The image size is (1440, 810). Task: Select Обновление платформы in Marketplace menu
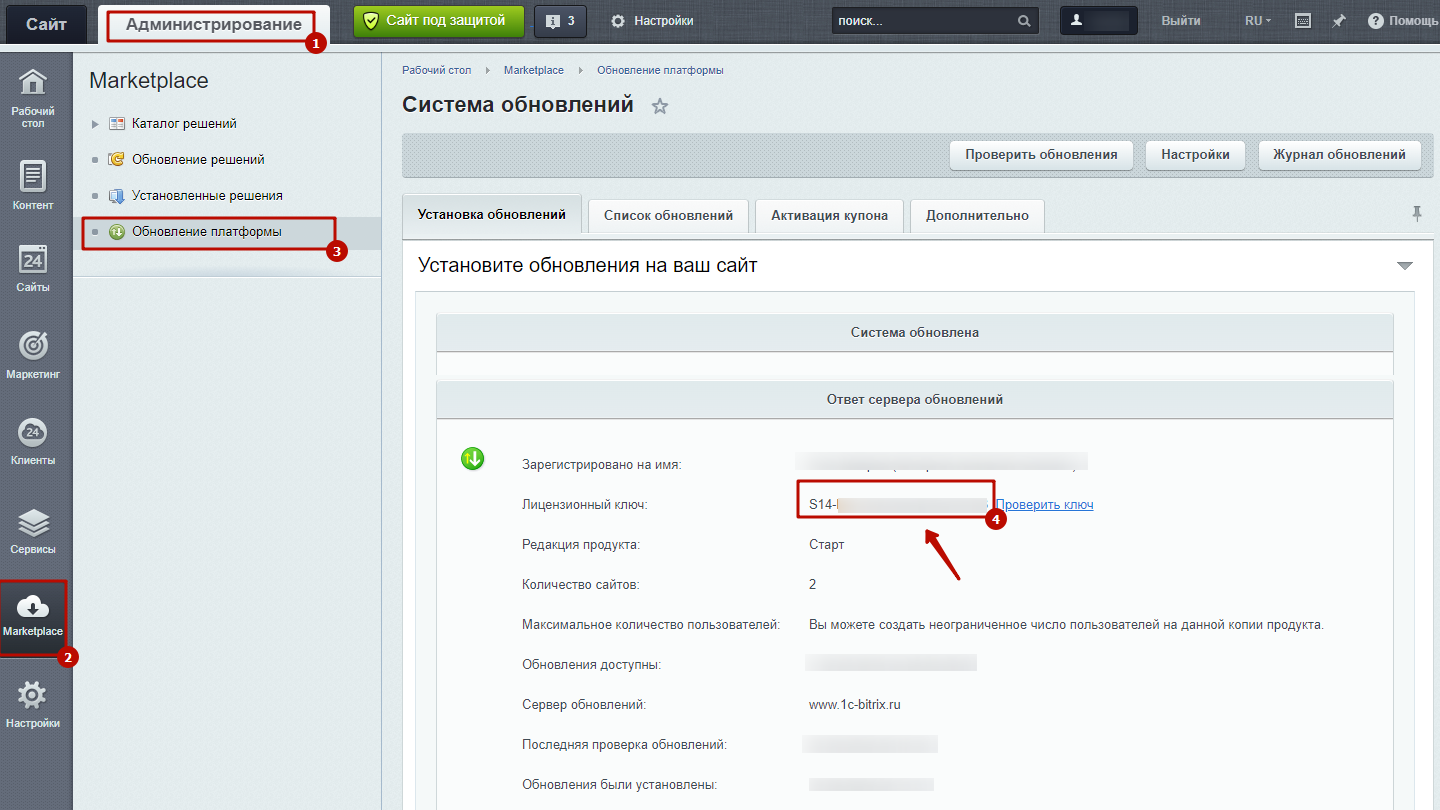pyautogui.click(x=207, y=232)
